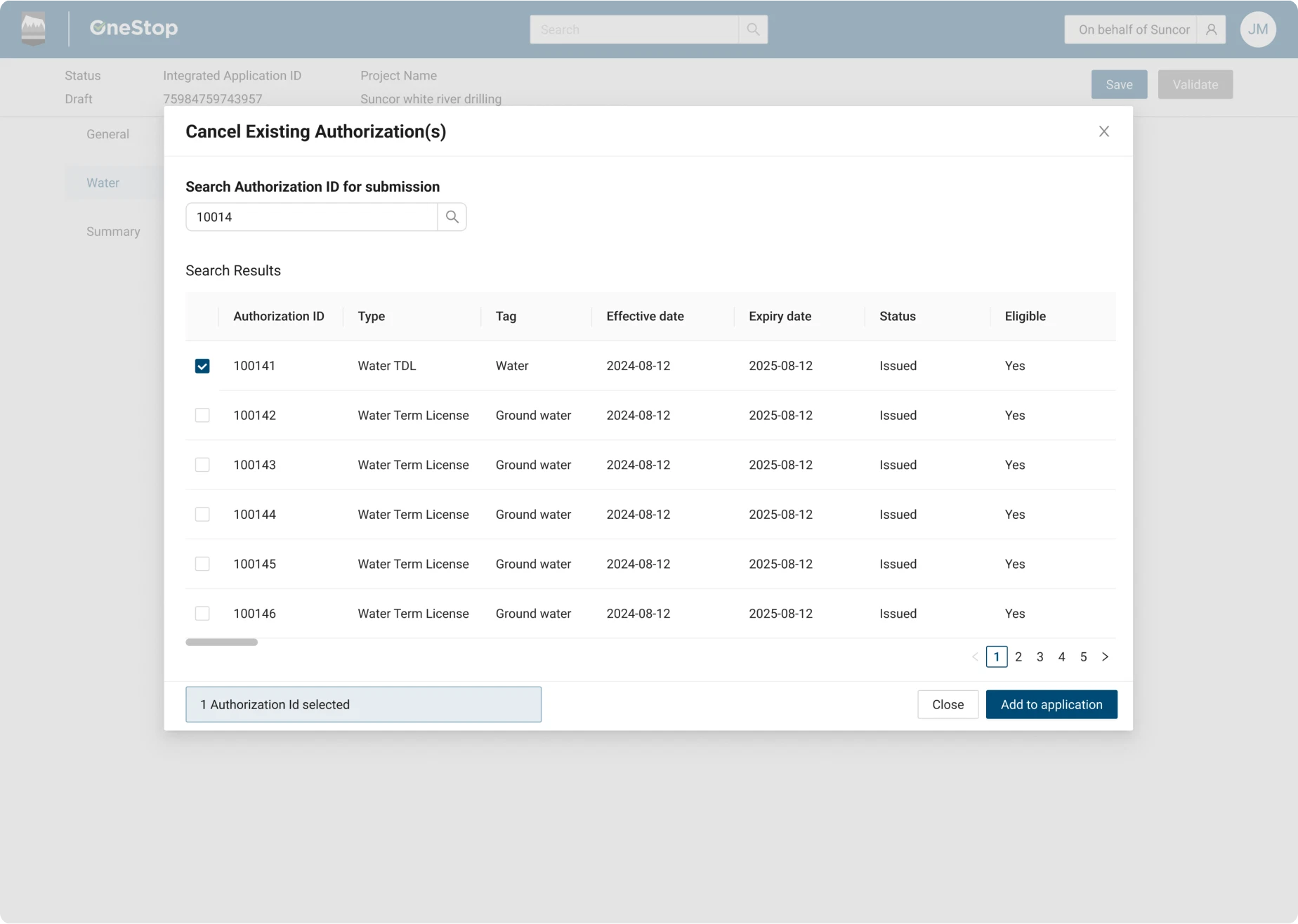Click the Close button
1298x924 pixels.
pos(948,704)
